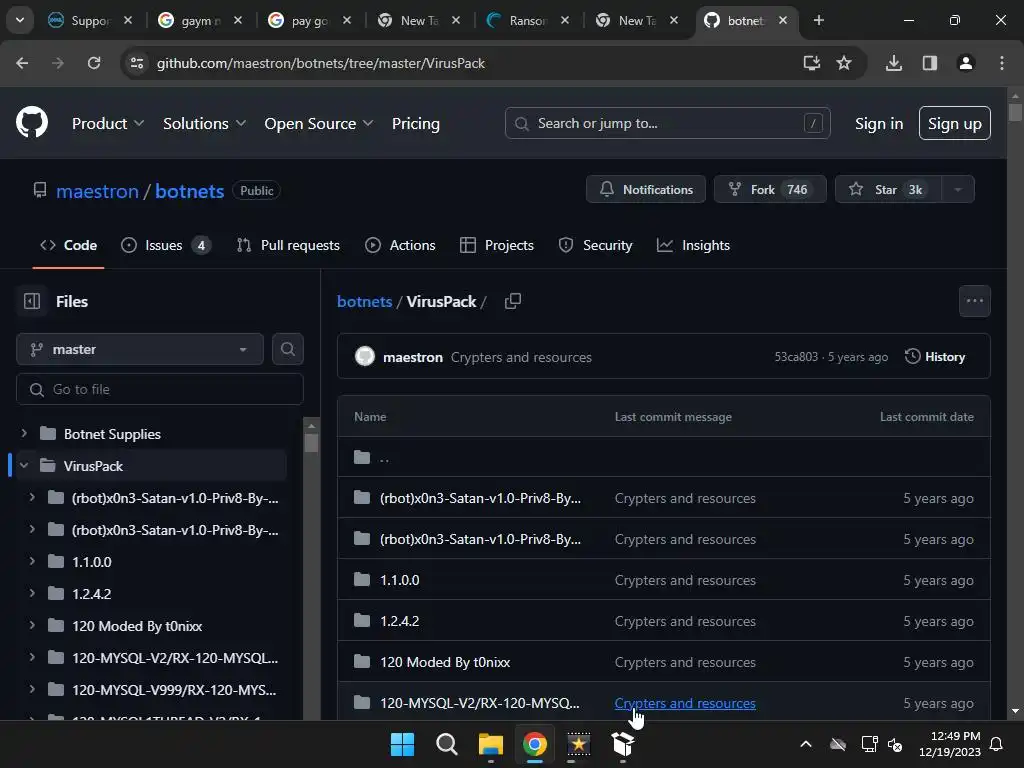
Task: Focus the Search or jump to field
Action: click(x=667, y=123)
